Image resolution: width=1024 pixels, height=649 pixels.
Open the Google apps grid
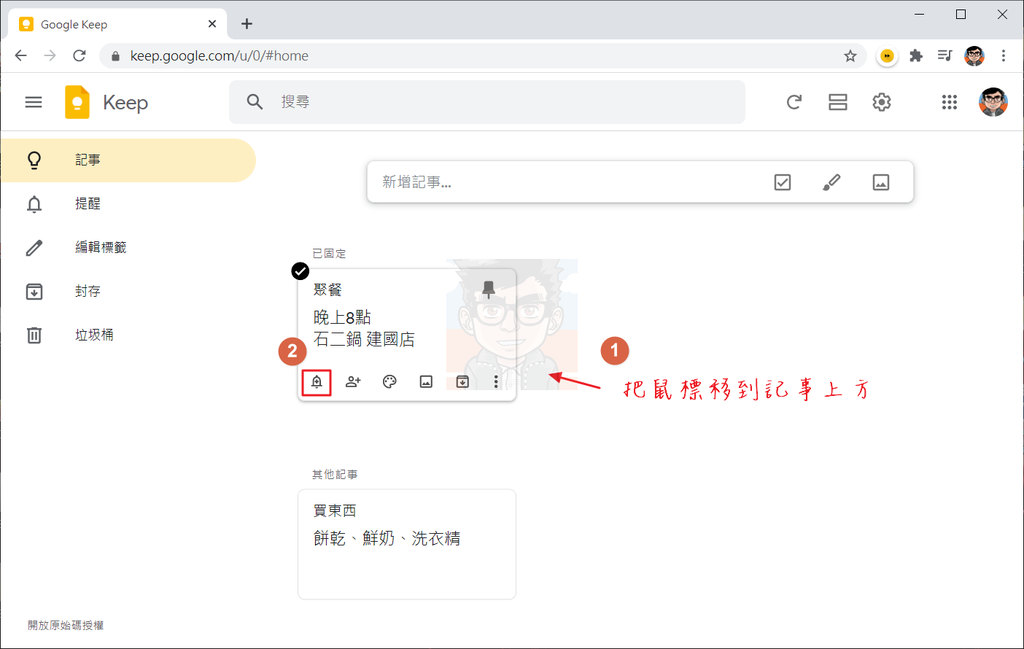pos(949,102)
